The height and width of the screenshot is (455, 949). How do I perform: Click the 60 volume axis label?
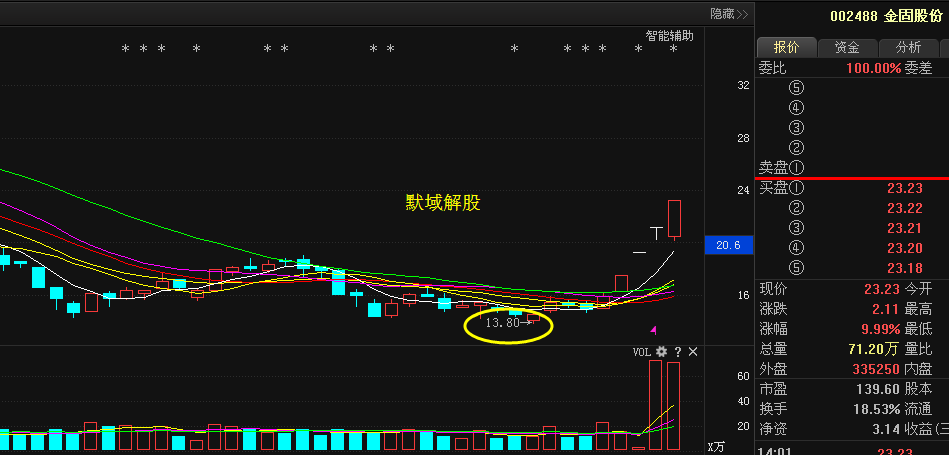pyautogui.click(x=743, y=376)
